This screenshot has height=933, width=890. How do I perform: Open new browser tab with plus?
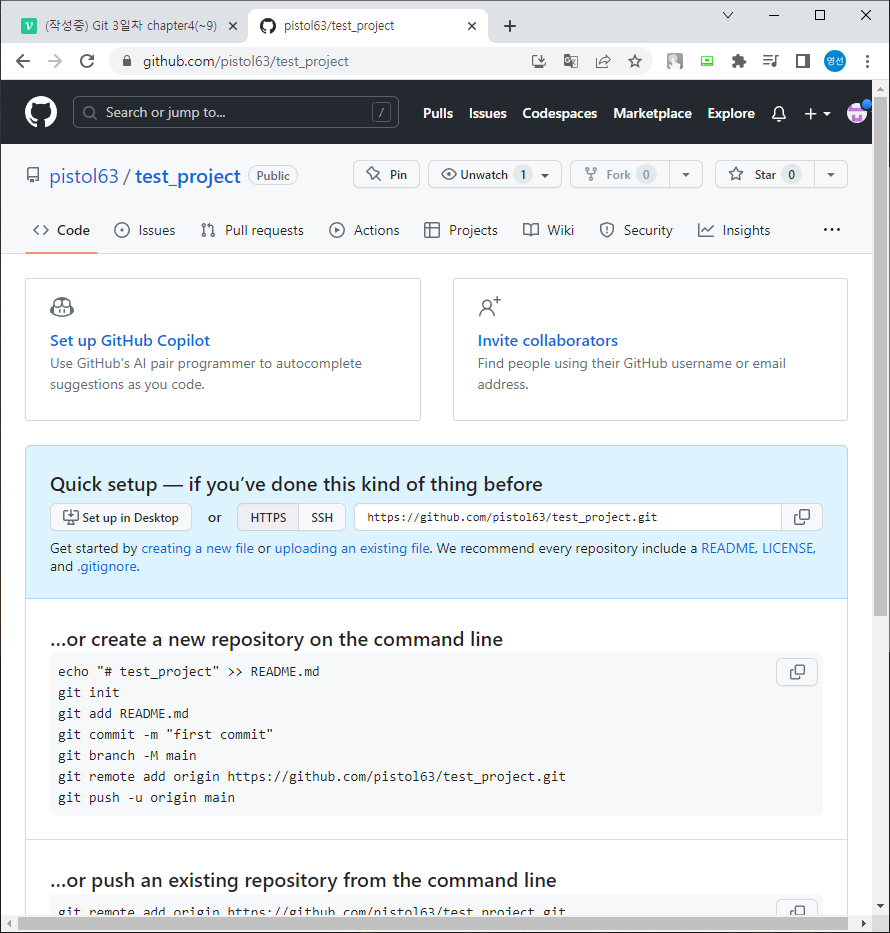[510, 26]
